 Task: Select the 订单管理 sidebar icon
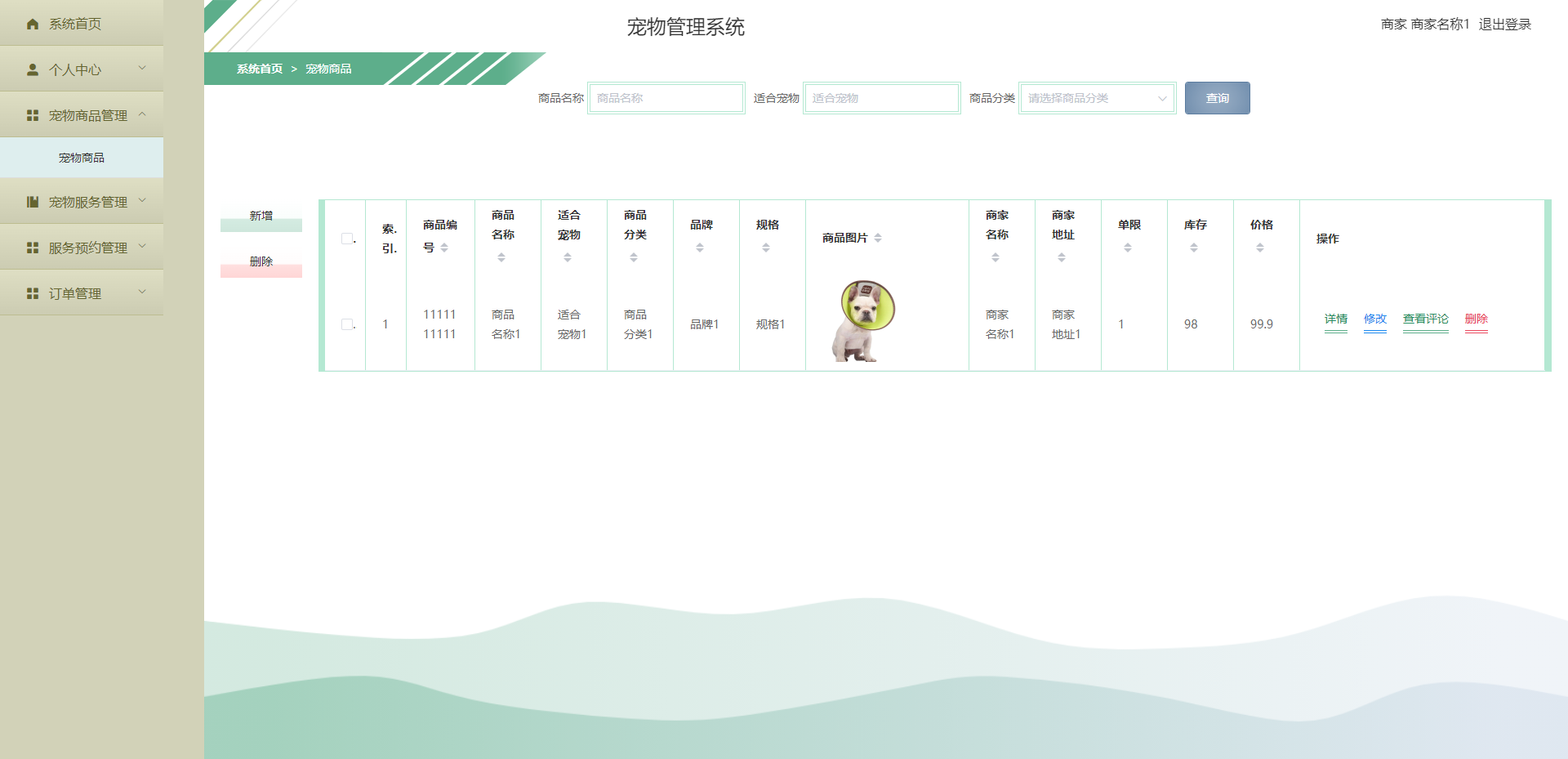(x=31, y=292)
